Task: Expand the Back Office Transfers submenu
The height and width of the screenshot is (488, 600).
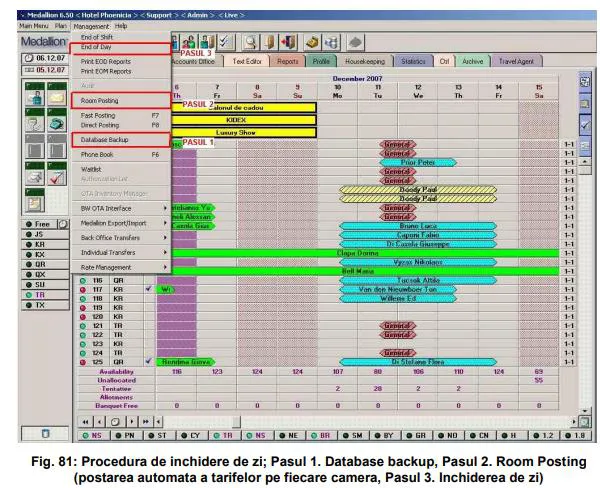Action: [x=121, y=238]
